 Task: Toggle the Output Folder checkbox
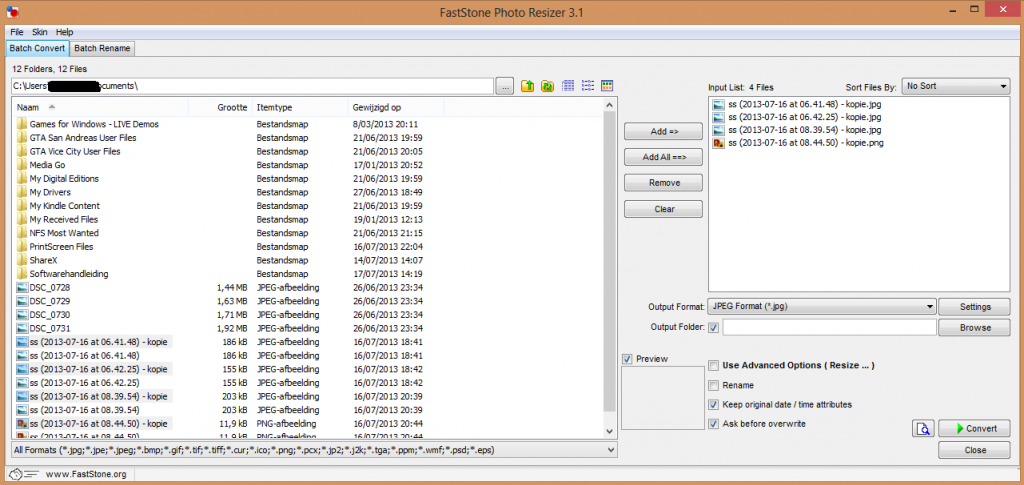[x=714, y=328]
